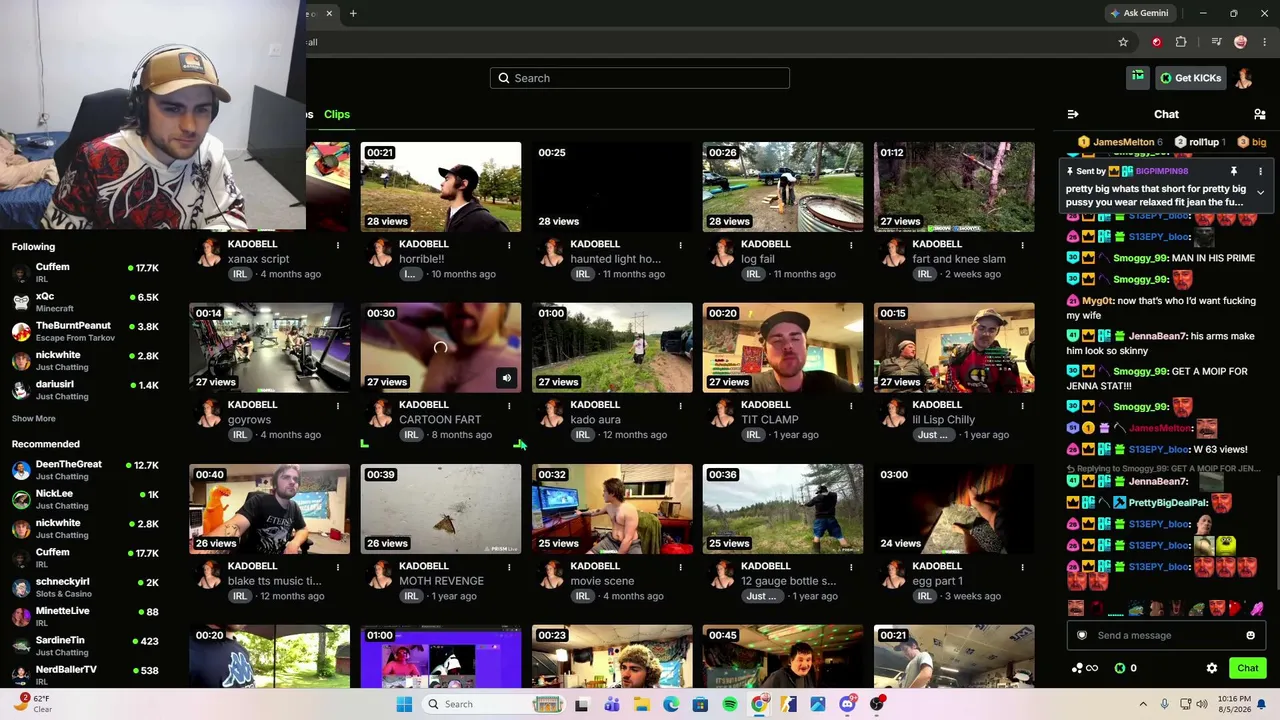This screenshot has width=1280, height=720.
Task: Play the 'movie scene' clip thumbnail
Action: [612, 509]
